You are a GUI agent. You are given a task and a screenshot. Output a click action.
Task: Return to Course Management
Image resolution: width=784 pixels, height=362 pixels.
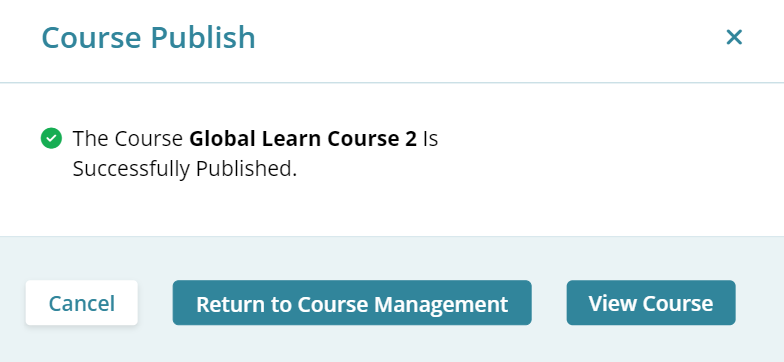352,303
